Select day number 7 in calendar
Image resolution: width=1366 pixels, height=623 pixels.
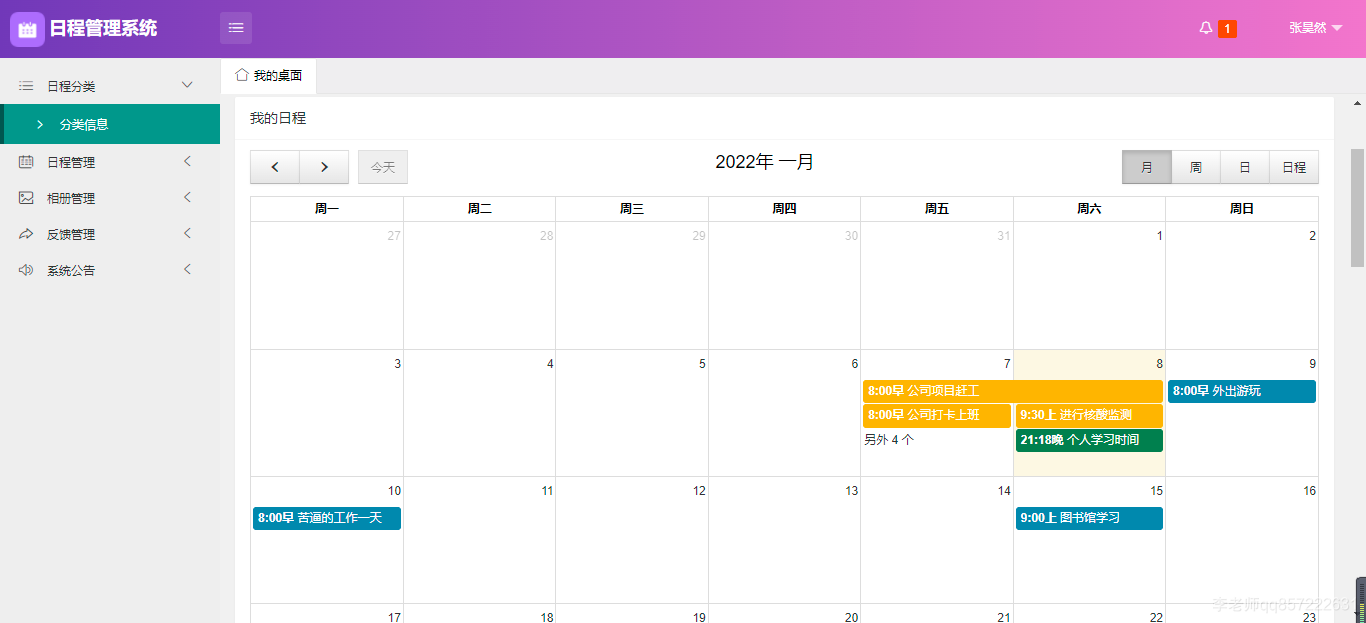coord(1007,364)
